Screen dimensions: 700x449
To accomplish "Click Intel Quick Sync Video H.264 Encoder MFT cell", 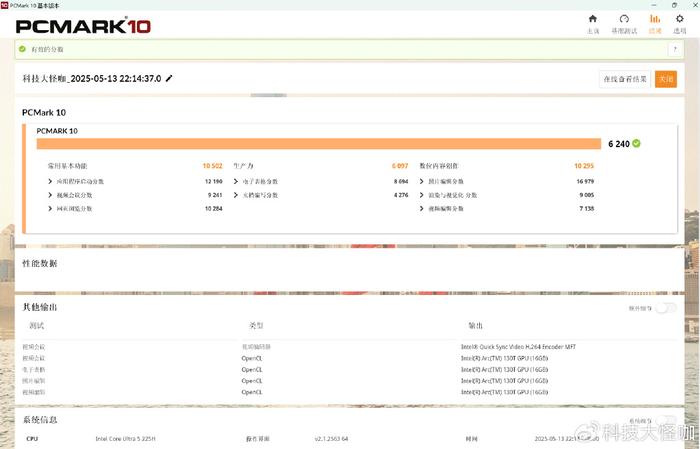I will (518, 347).
